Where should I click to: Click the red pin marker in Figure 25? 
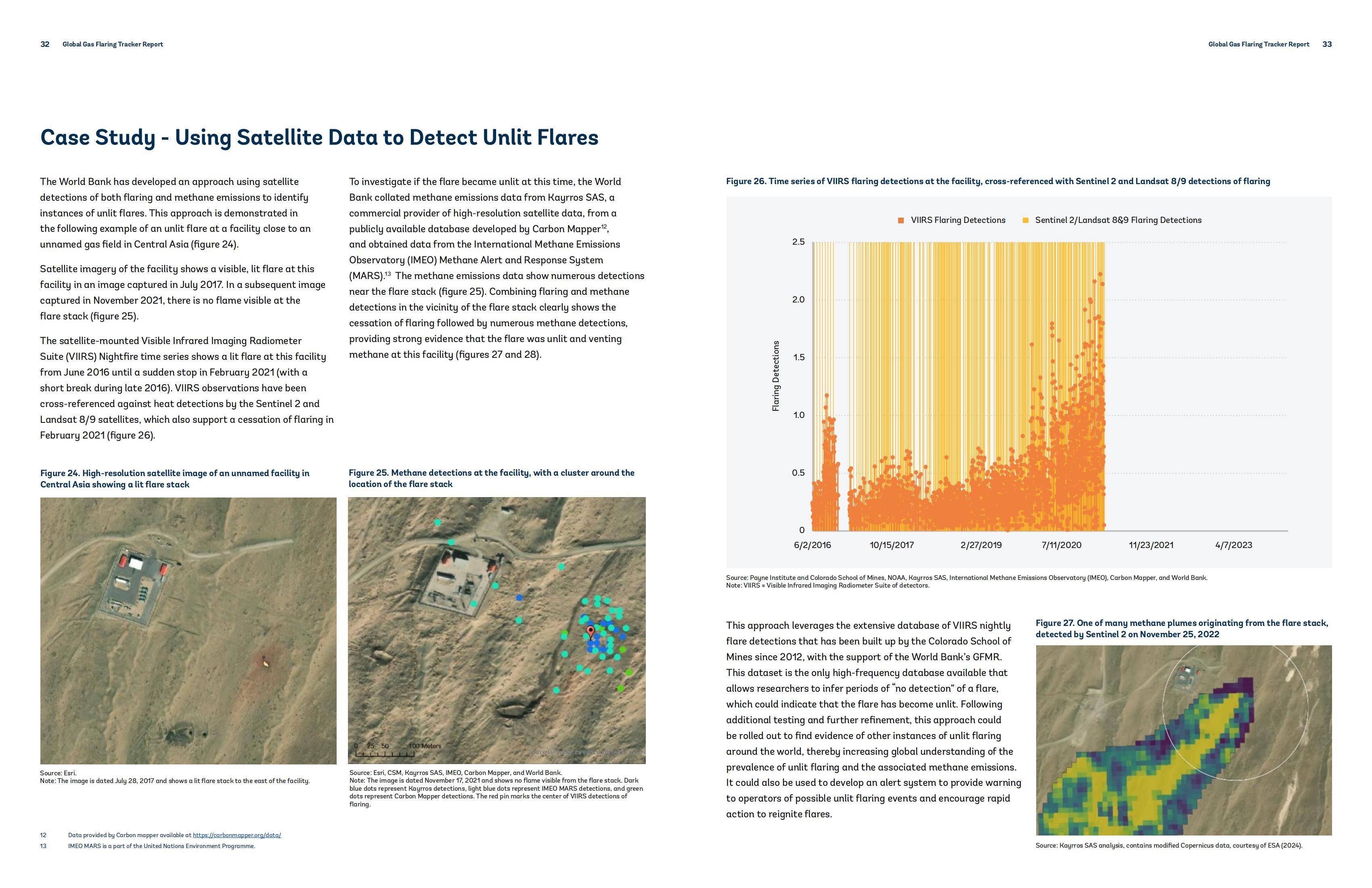point(590,633)
